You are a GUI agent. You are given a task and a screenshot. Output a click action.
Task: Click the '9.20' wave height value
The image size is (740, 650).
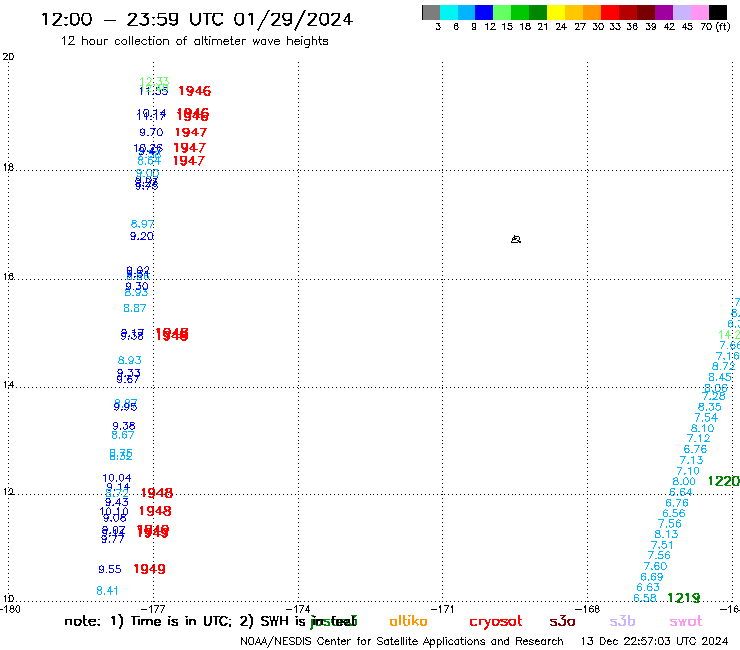(142, 236)
